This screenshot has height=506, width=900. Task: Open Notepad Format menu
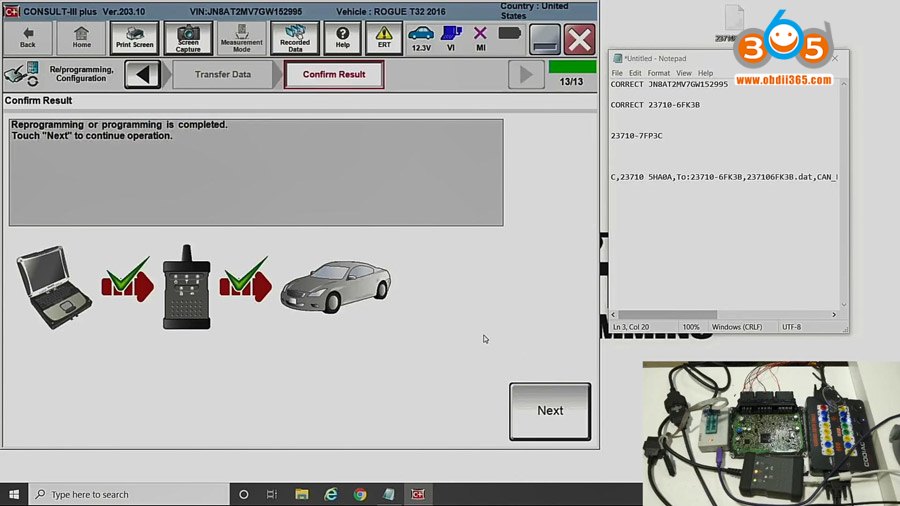658,73
